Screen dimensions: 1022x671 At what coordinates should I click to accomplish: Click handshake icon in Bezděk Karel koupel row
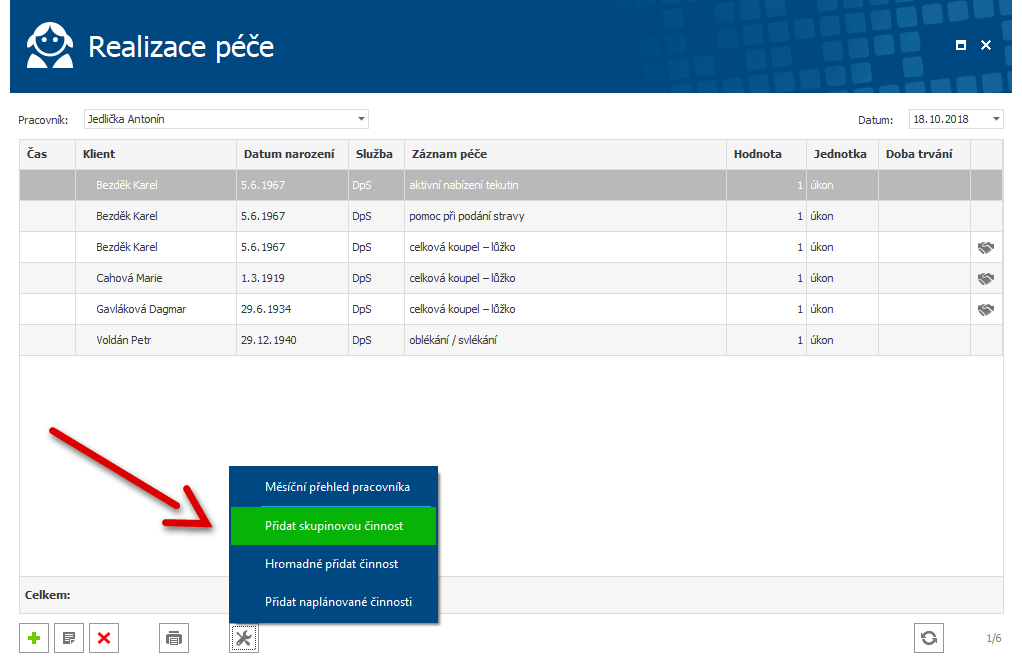[986, 248]
